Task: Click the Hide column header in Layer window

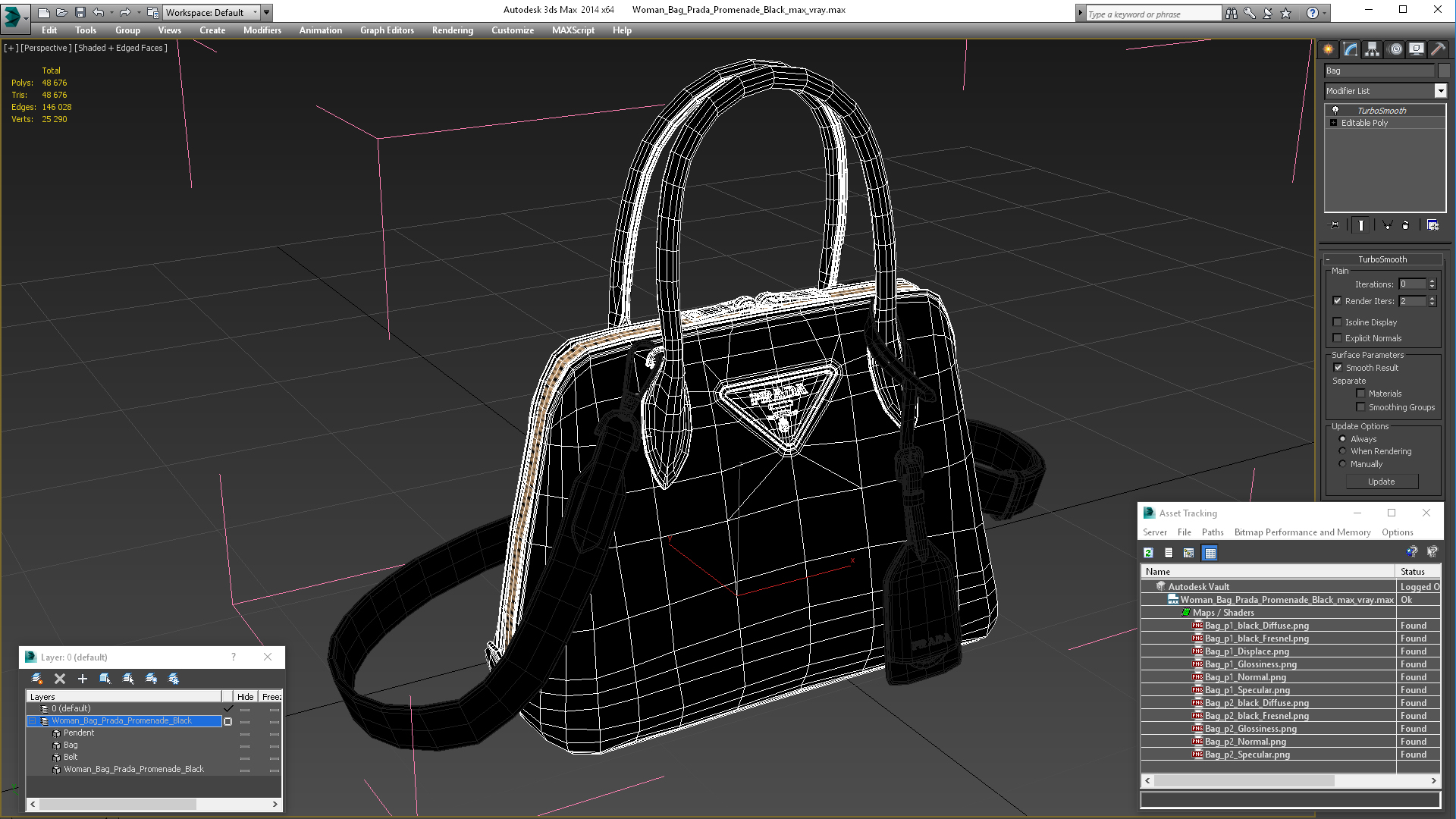Action: point(245,697)
